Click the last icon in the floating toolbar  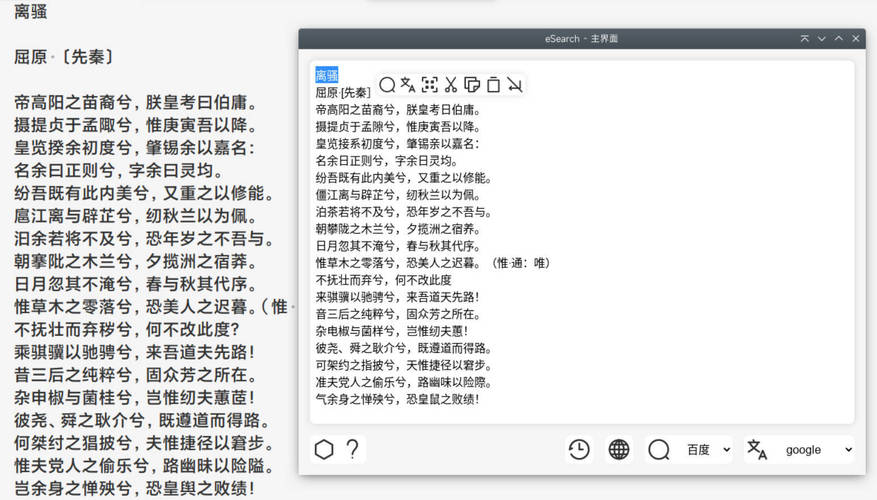tap(514, 85)
